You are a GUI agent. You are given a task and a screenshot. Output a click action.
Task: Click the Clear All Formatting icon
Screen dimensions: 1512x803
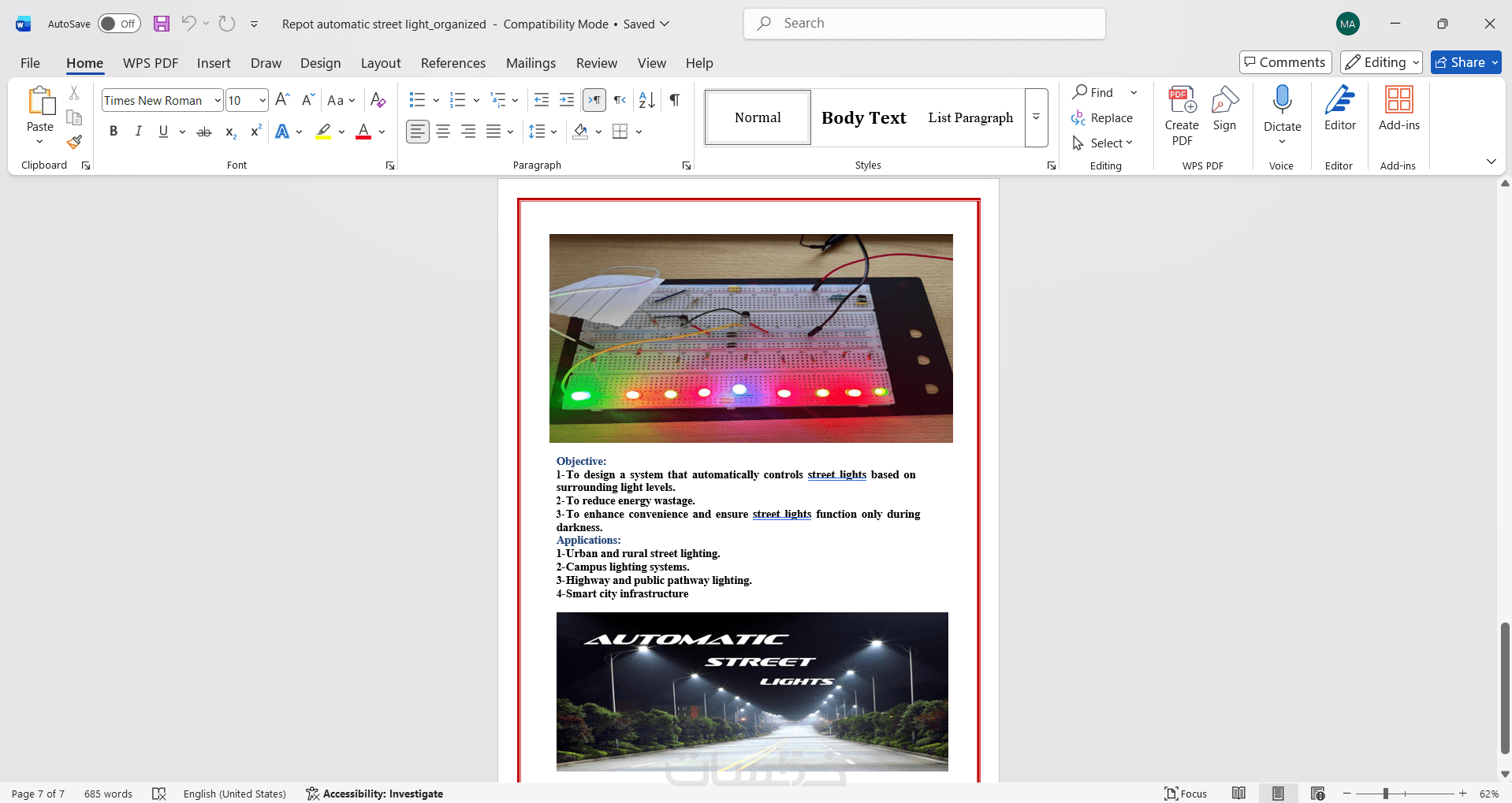pos(378,100)
